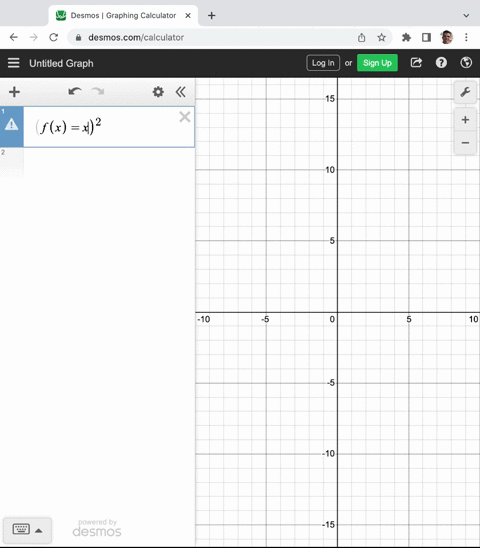Delete expression 1 with the X

click(185, 117)
